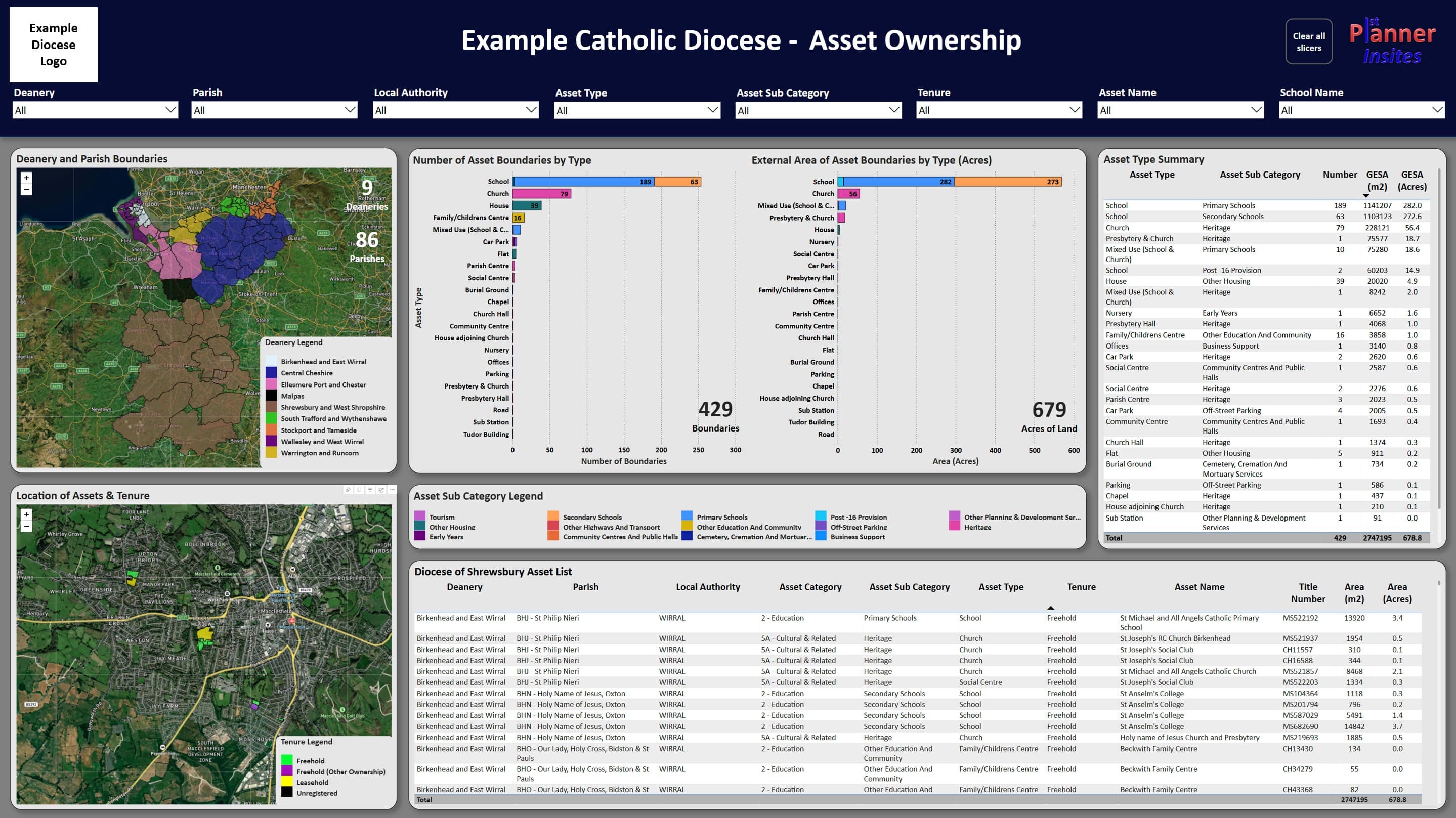Screen dimensions: 1456x818
Task: Zoom out on the Location of Assets map
Action: pyautogui.click(x=26, y=526)
